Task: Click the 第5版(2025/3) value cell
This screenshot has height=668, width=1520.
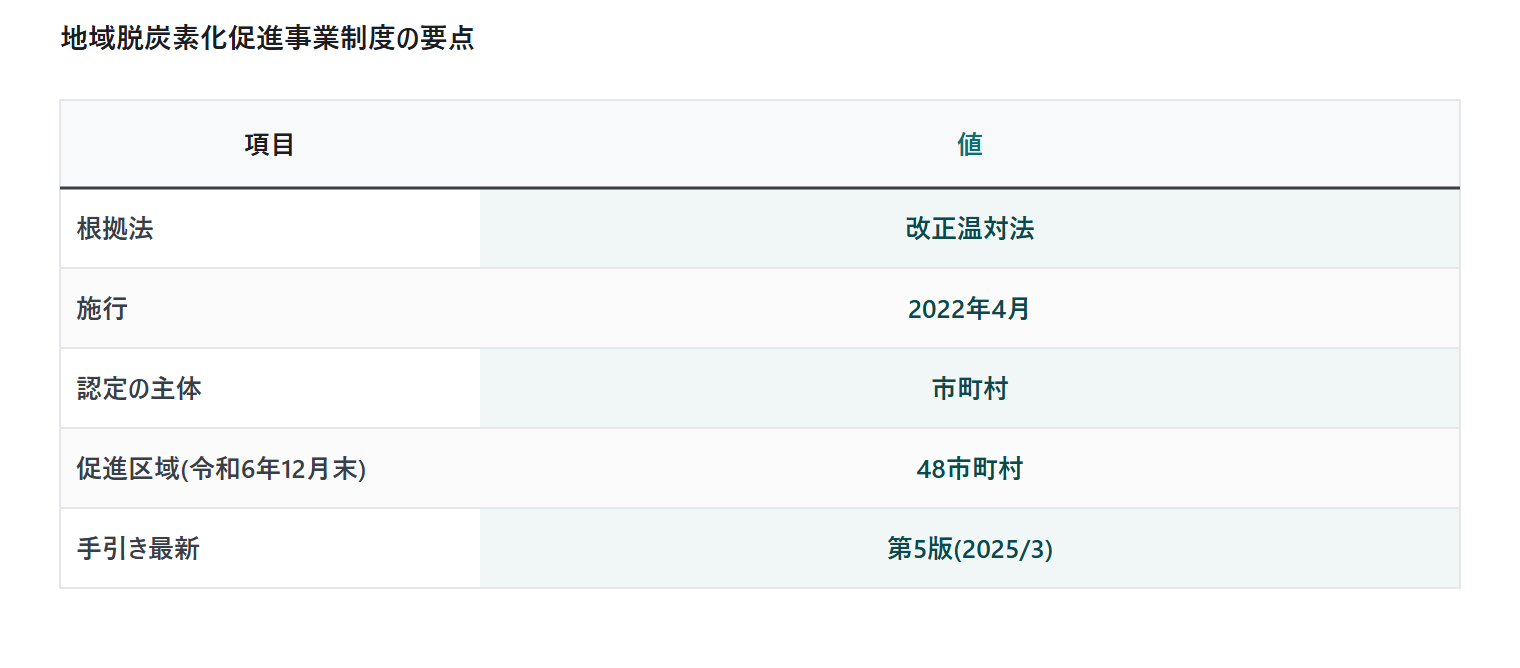Action: coord(970,549)
